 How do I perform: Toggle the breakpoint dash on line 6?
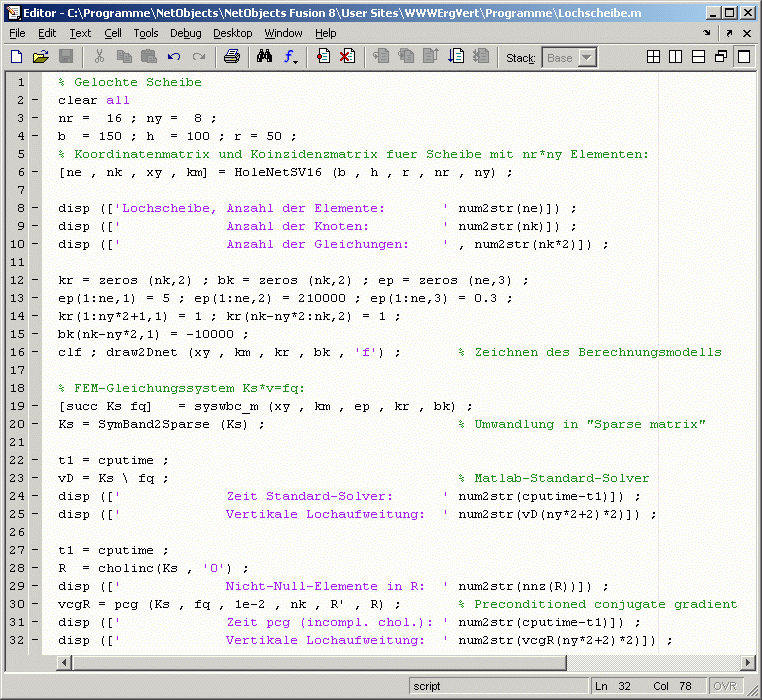tap(35, 172)
